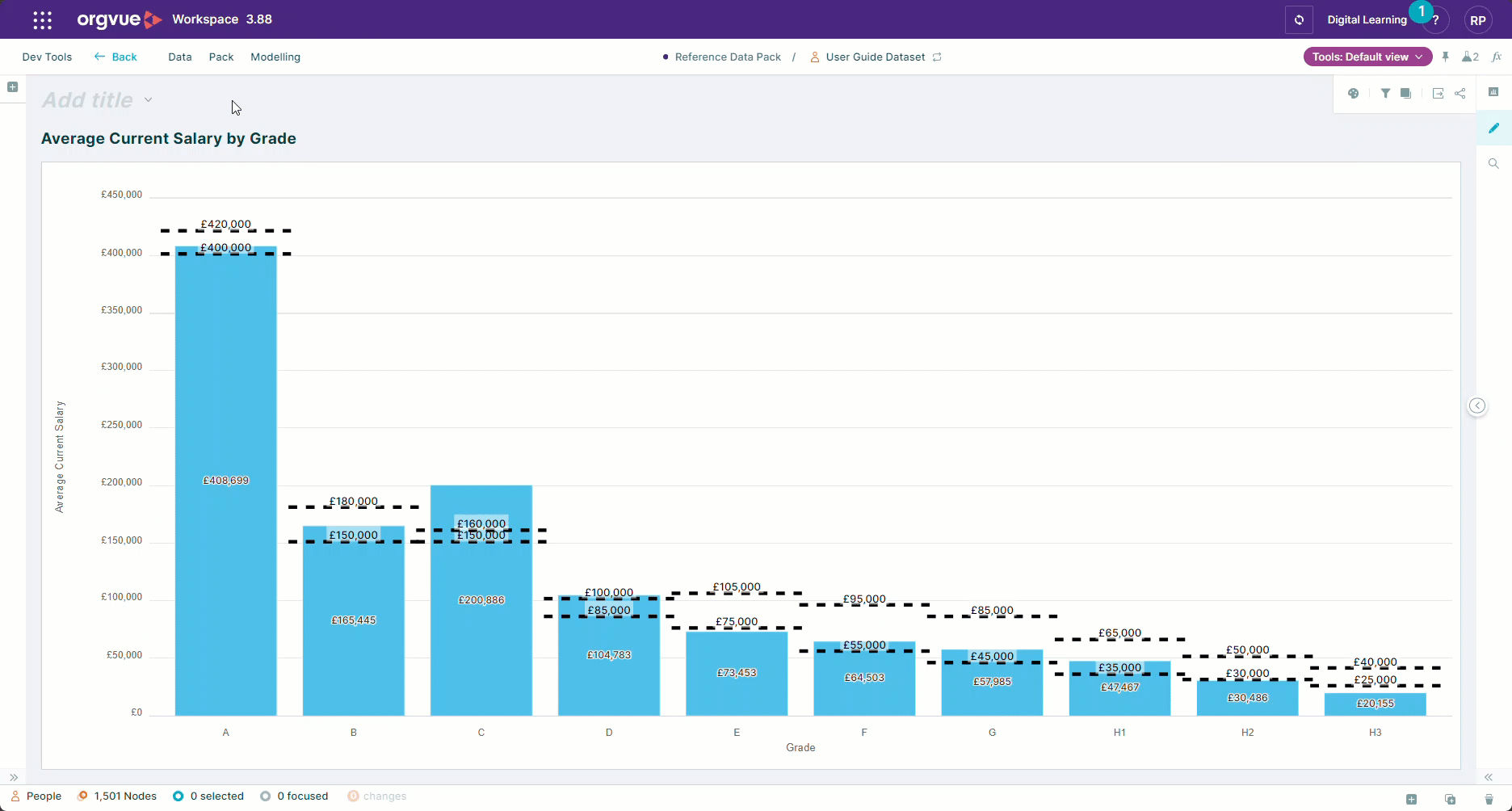Open the app launcher grid icon

pyautogui.click(x=43, y=20)
